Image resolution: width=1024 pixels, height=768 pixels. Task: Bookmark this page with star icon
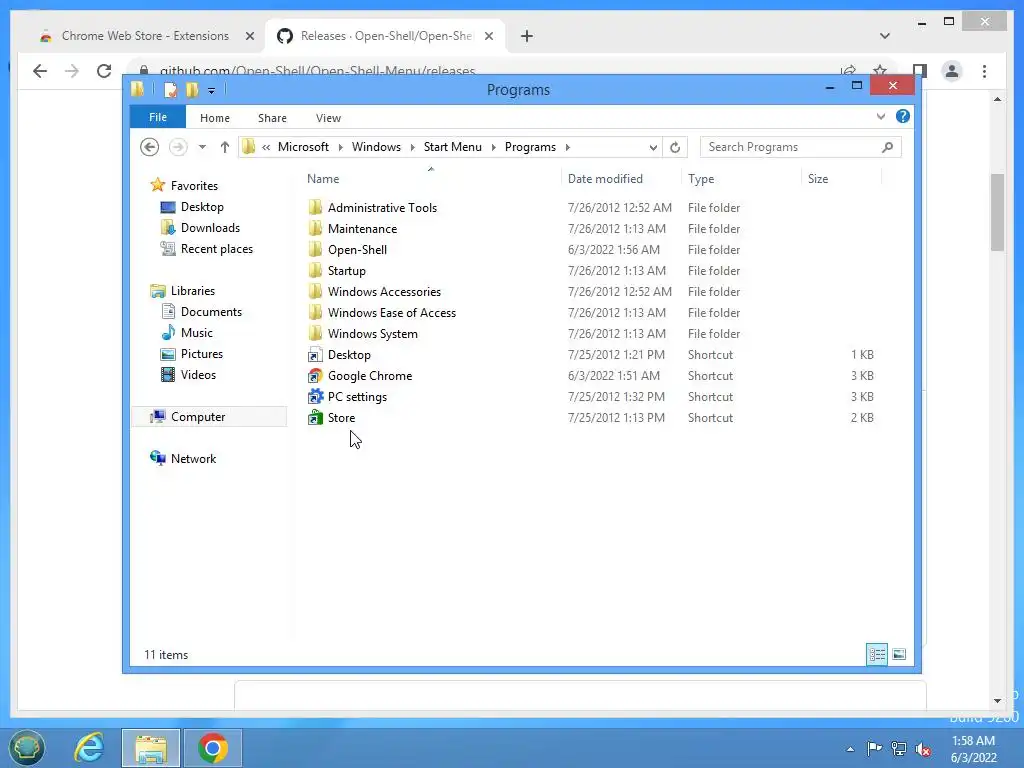(x=880, y=70)
